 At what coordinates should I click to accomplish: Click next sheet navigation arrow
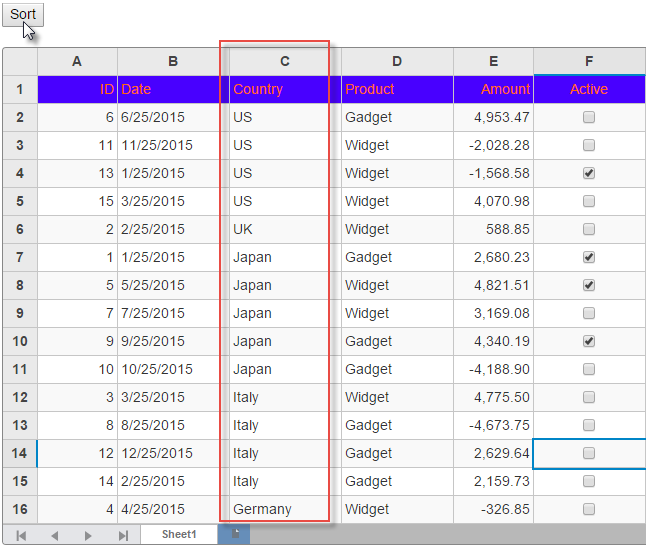88,536
